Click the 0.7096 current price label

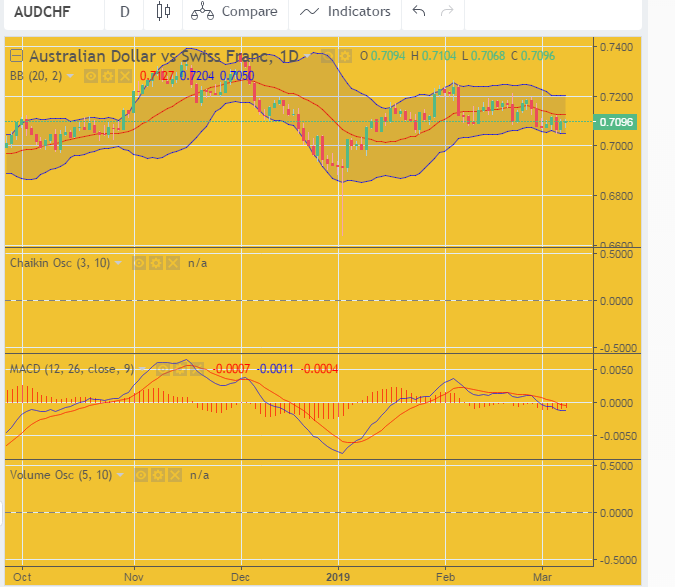(613, 122)
